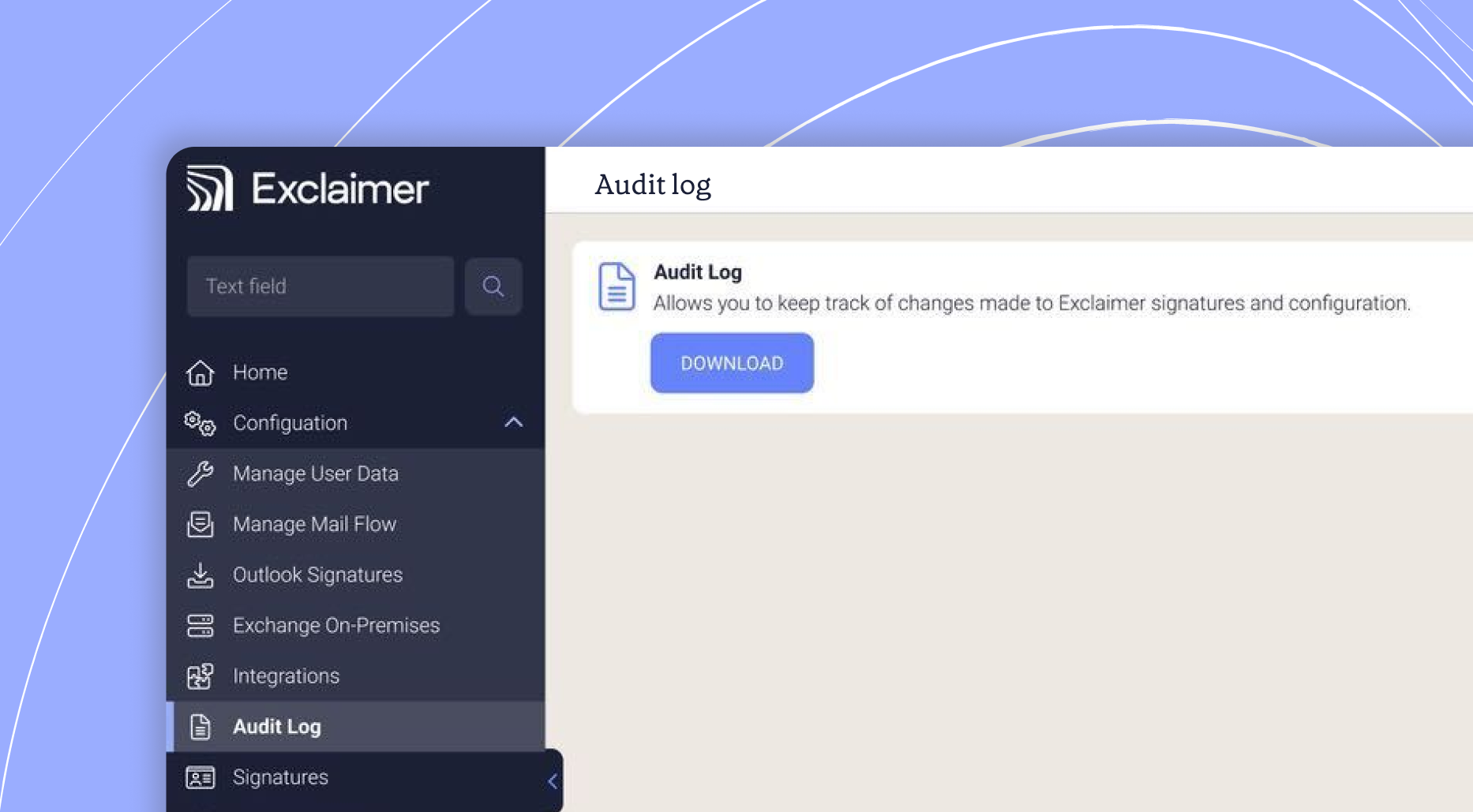The width and height of the screenshot is (1473, 812).
Task: Click the Exclaimer logo icon
Action: point(209,189)
